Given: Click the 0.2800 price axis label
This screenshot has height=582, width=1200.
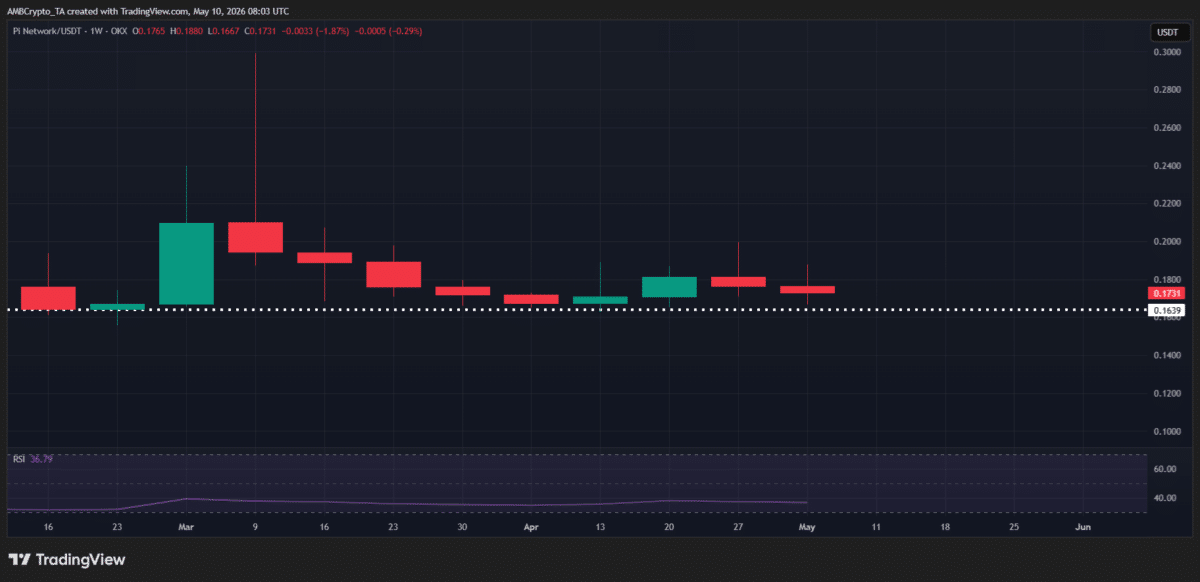Looking at the screenshot, I should pos(1167,90).
